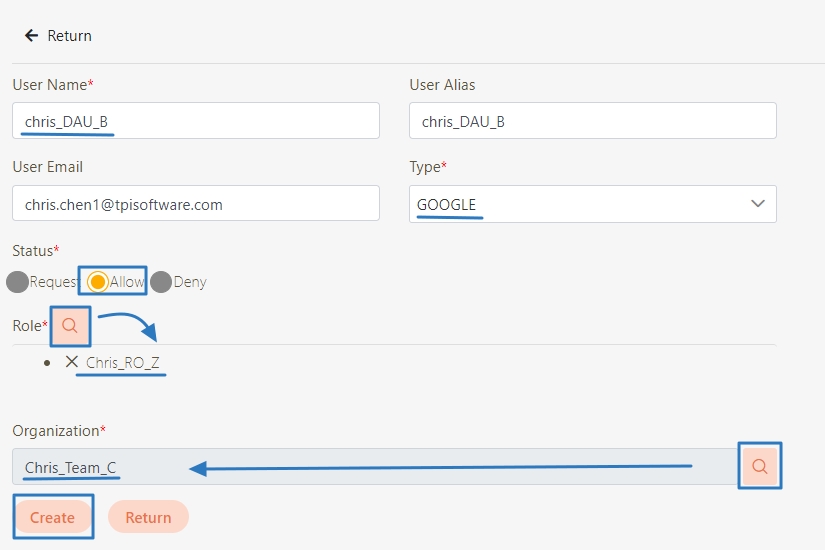The image size is (825, 550).
Task: Click the back arrow icon at top
Action: tap(31, 36)
